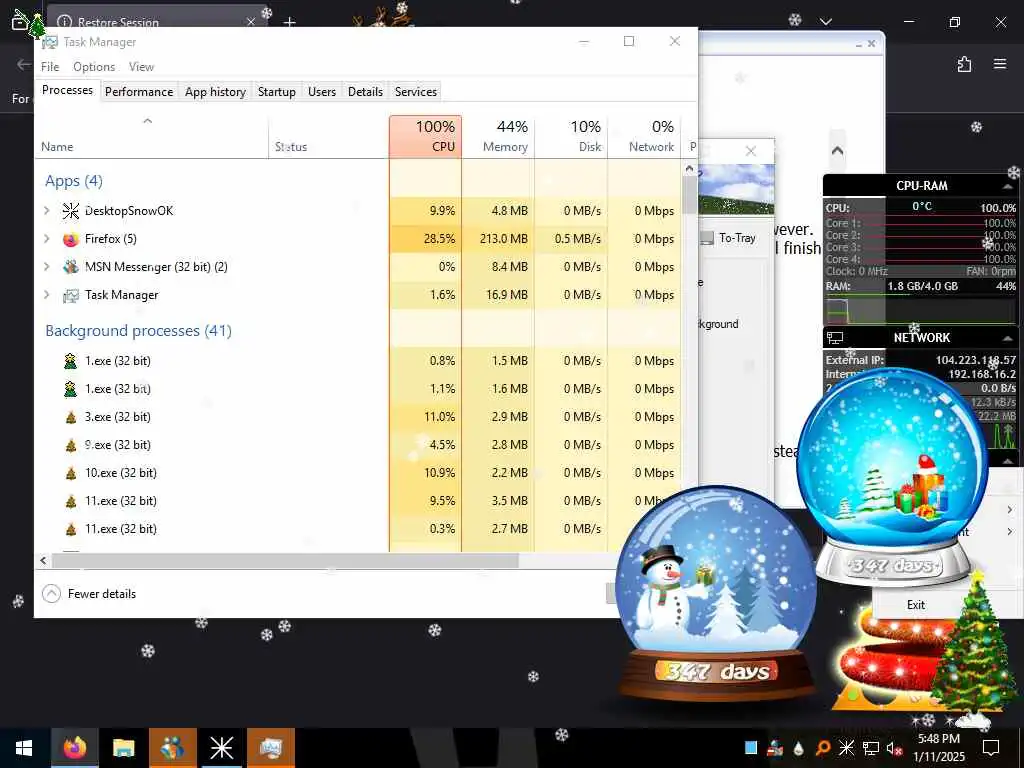Switch to the Startup tab

coord(277,92)
